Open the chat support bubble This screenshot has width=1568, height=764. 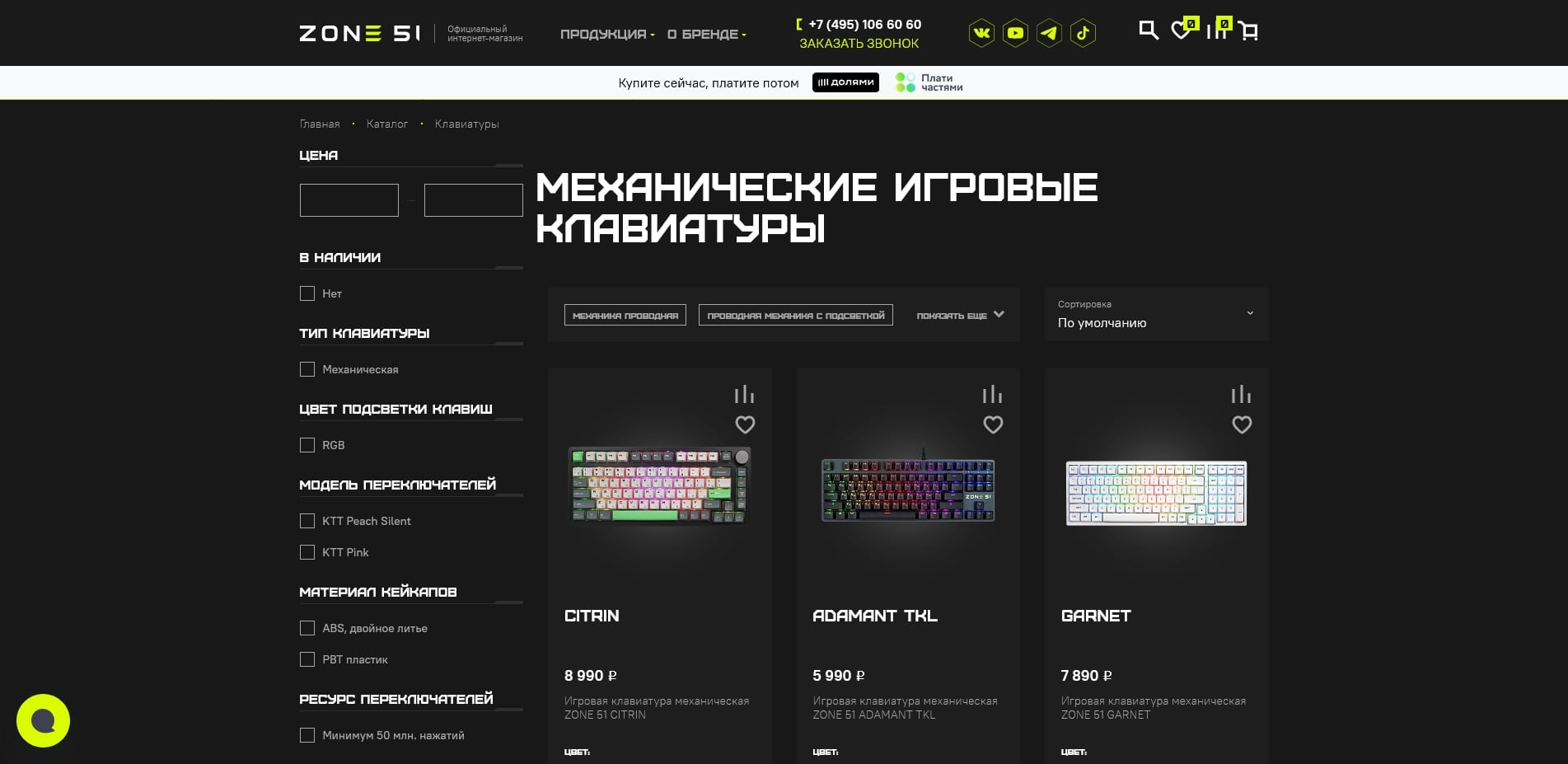click(x=43, y=720)
